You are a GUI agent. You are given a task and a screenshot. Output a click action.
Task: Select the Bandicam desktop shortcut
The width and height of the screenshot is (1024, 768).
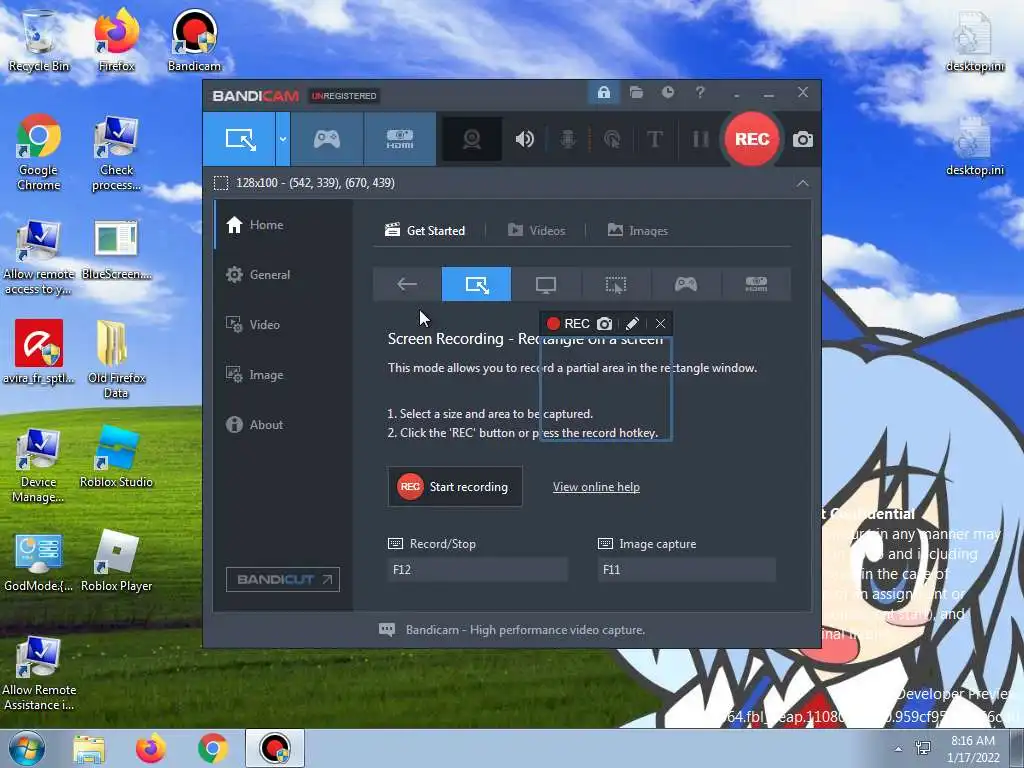[x=194, y=40]
